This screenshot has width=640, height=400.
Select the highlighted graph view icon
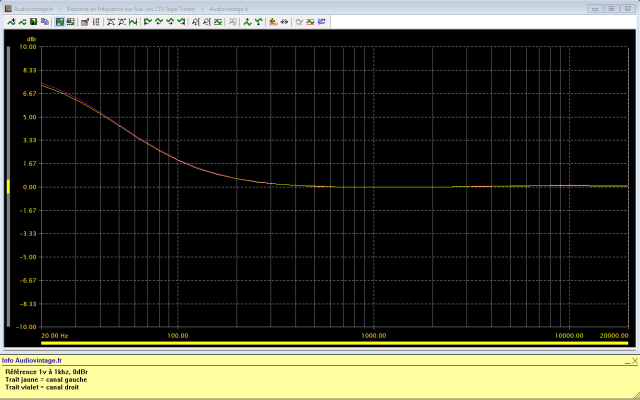[x=60, y=22]
